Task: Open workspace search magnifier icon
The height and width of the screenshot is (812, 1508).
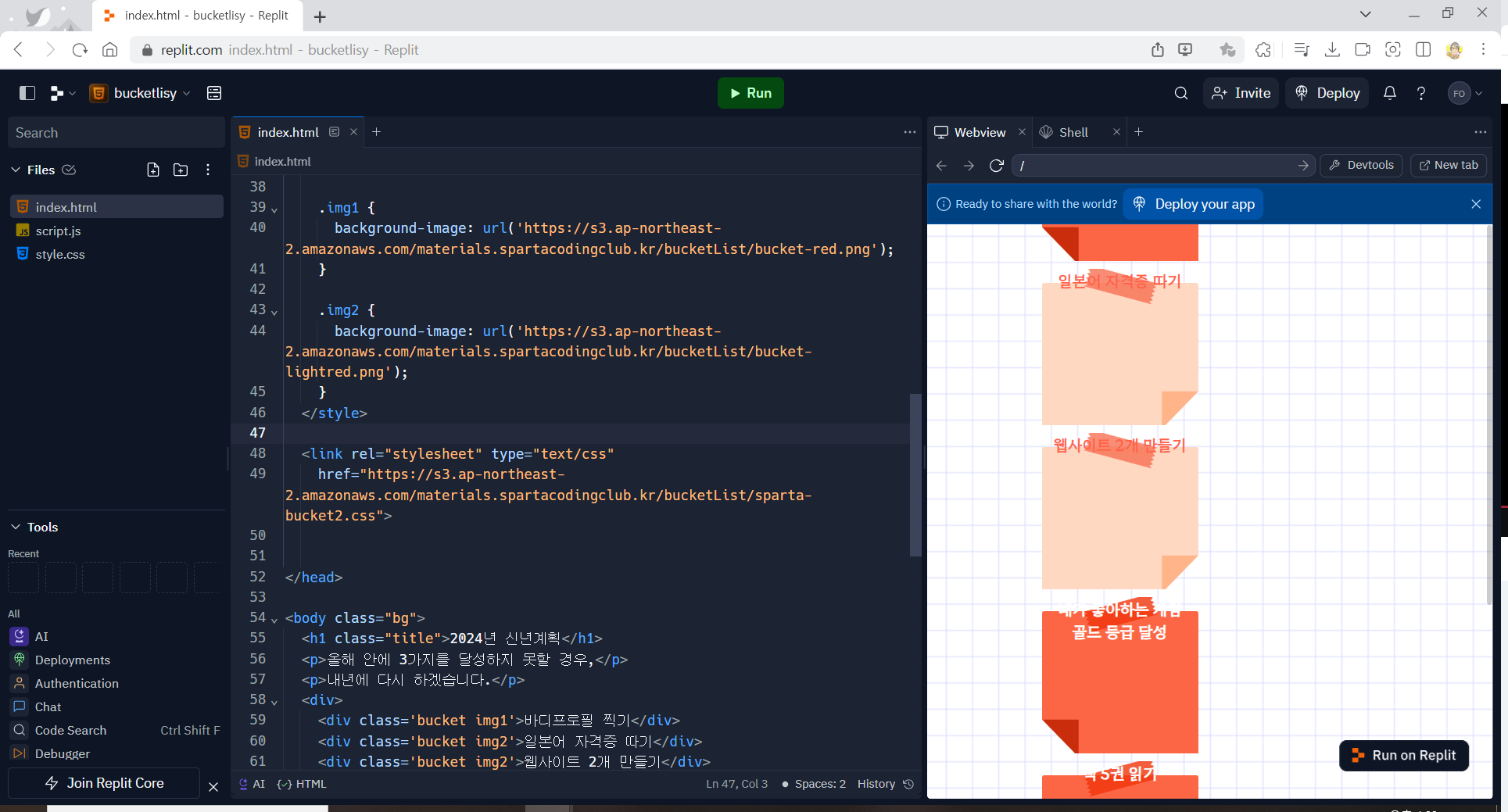Action: click(1181, 93)
